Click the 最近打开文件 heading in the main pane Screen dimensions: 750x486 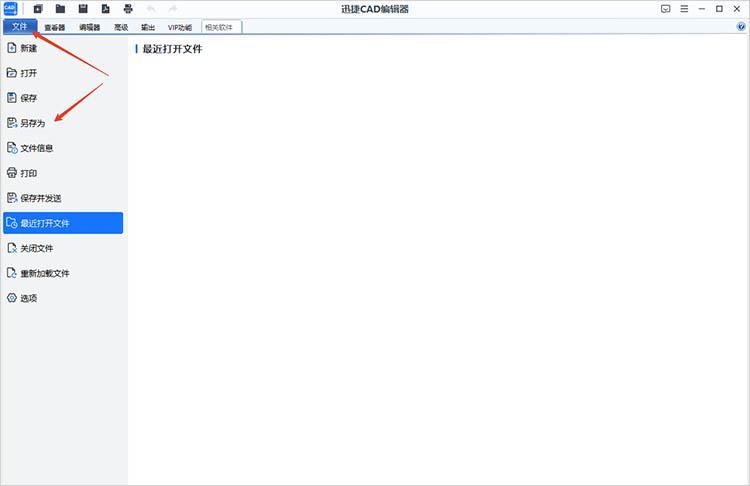tap(172, 49)
